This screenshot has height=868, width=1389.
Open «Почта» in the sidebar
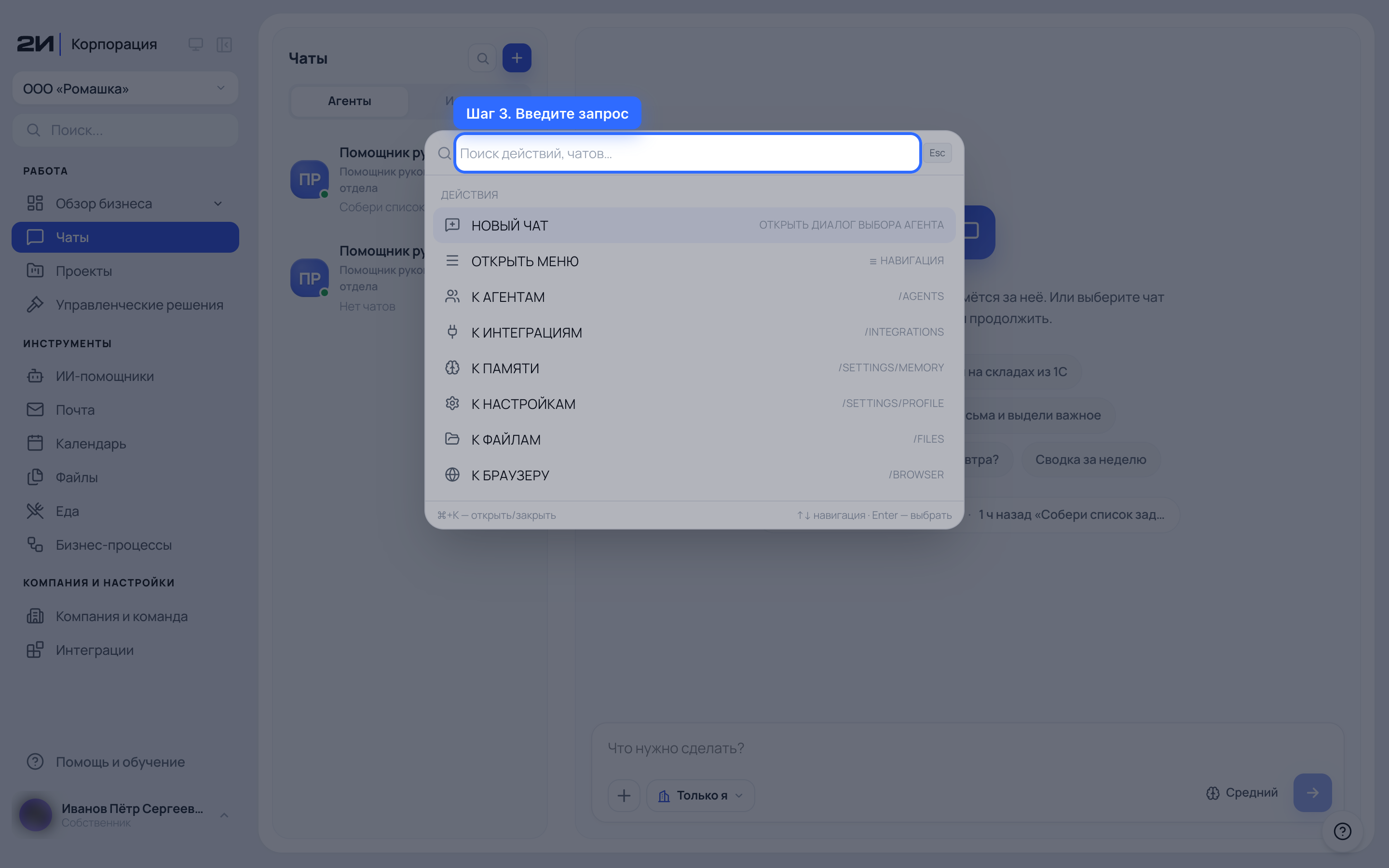pyautogui.click(x=125, y=410)
